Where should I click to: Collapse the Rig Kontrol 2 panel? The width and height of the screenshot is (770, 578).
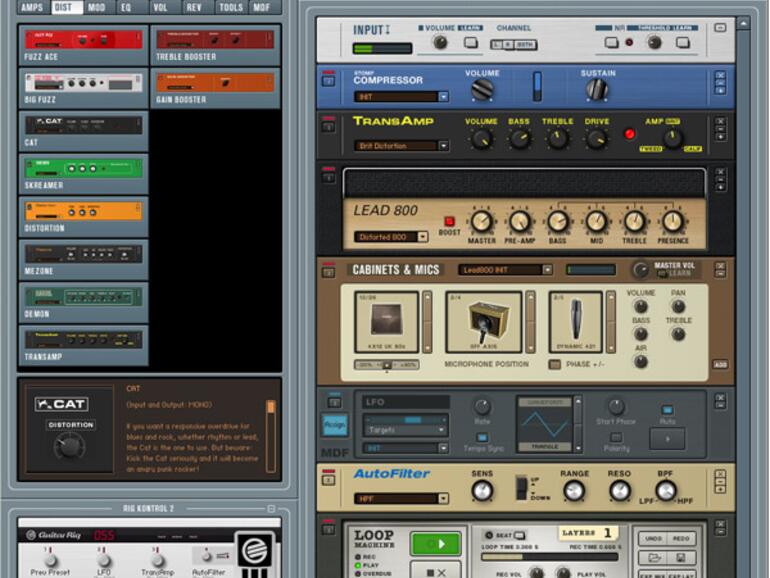point(271,509)
